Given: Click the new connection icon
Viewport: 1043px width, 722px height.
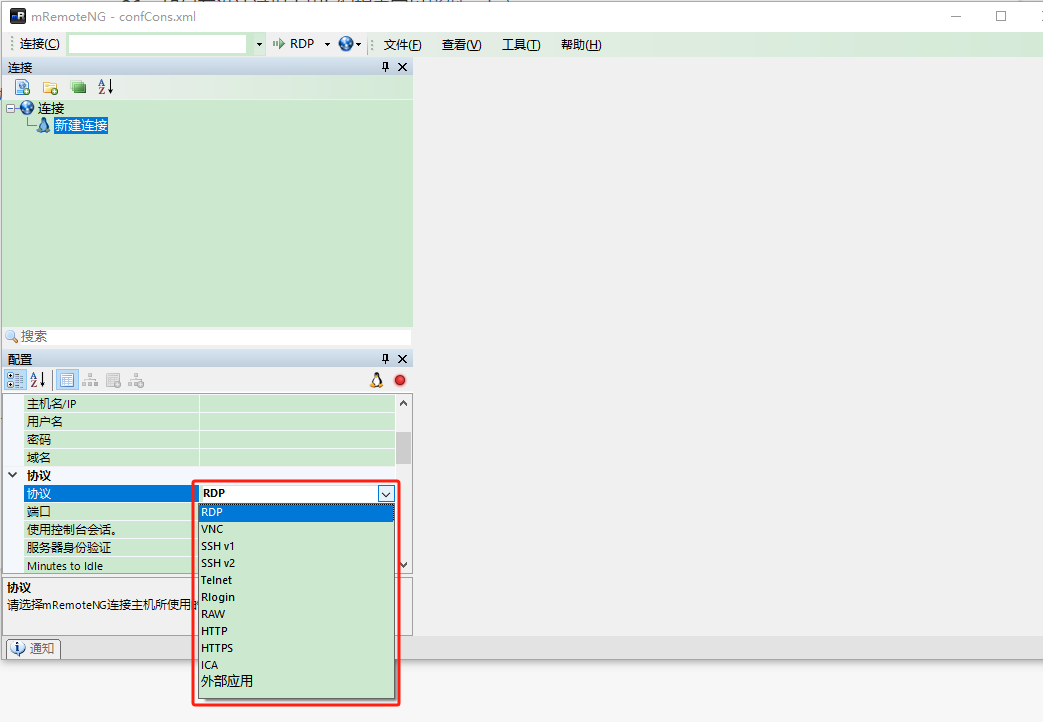Looking at the screenshot, I should [22, 87].
